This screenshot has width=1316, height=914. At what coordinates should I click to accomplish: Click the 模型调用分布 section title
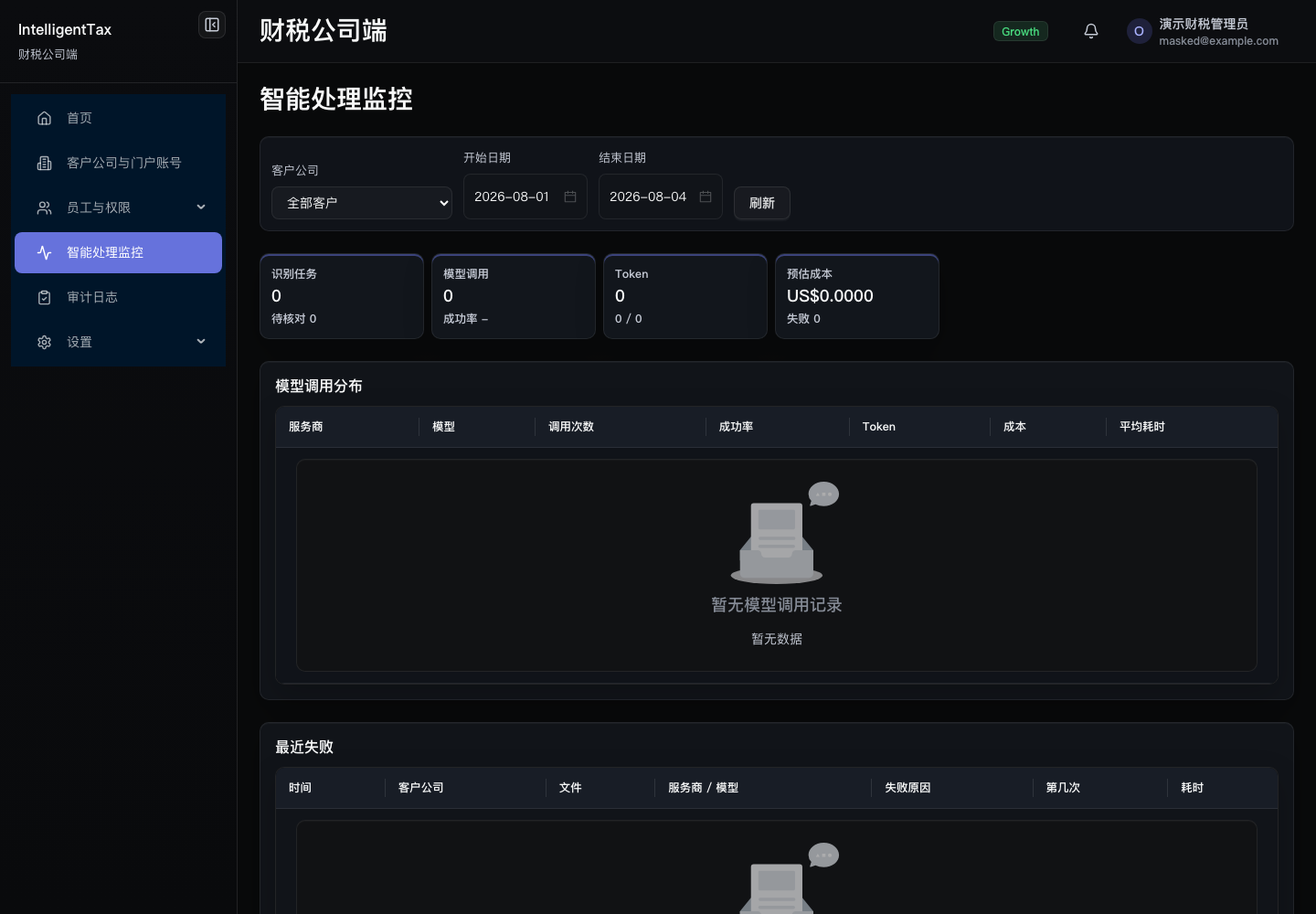point(319,387)
